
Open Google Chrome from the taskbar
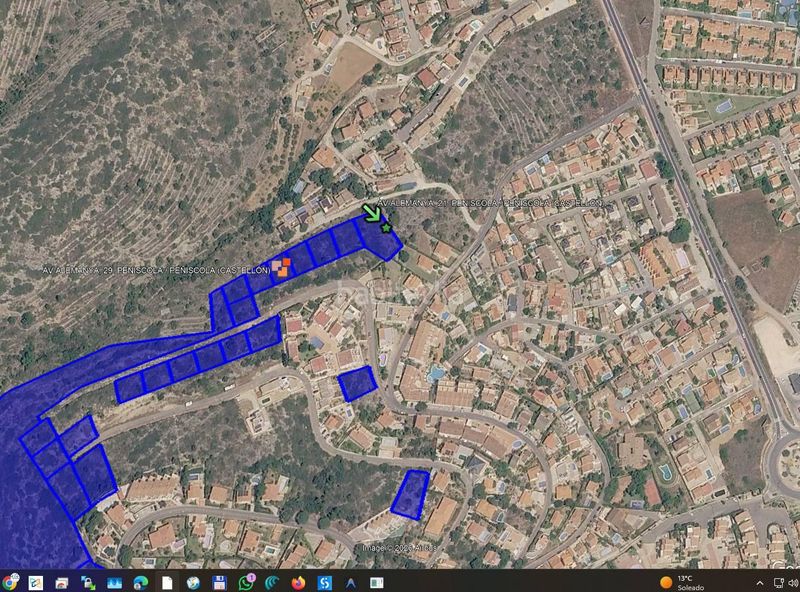click(x=9, y=582)
